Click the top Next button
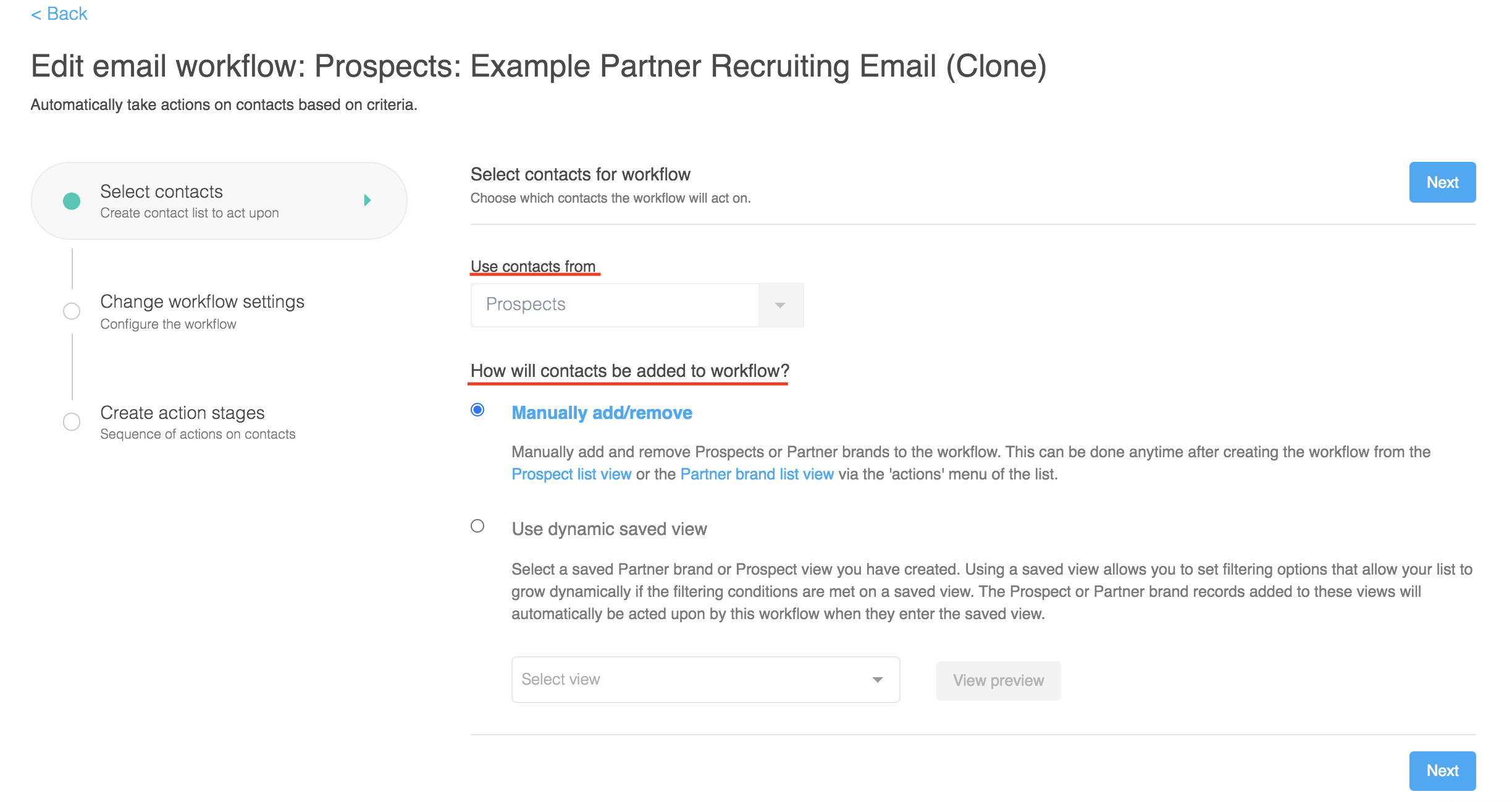1512x802 pixels. click(1442, 182)
